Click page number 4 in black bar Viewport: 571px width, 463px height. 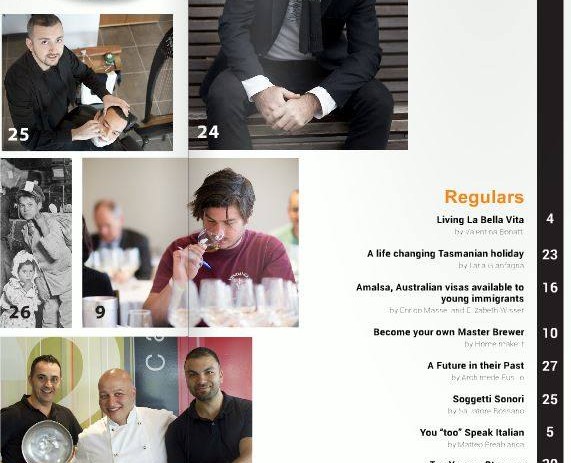point(550,219)
